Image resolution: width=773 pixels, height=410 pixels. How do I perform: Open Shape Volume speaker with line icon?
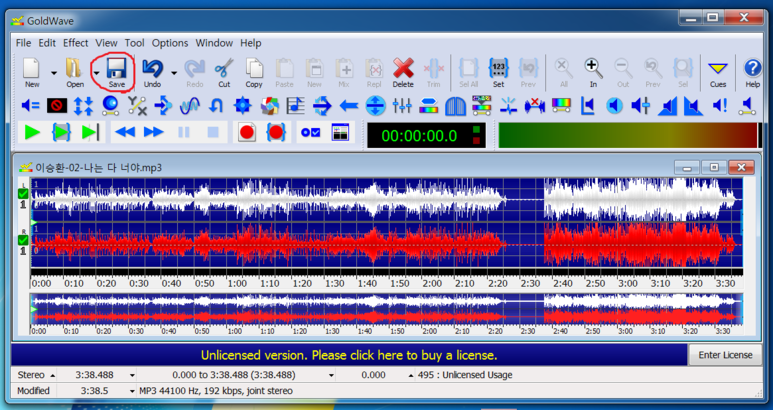pos(747,105)
